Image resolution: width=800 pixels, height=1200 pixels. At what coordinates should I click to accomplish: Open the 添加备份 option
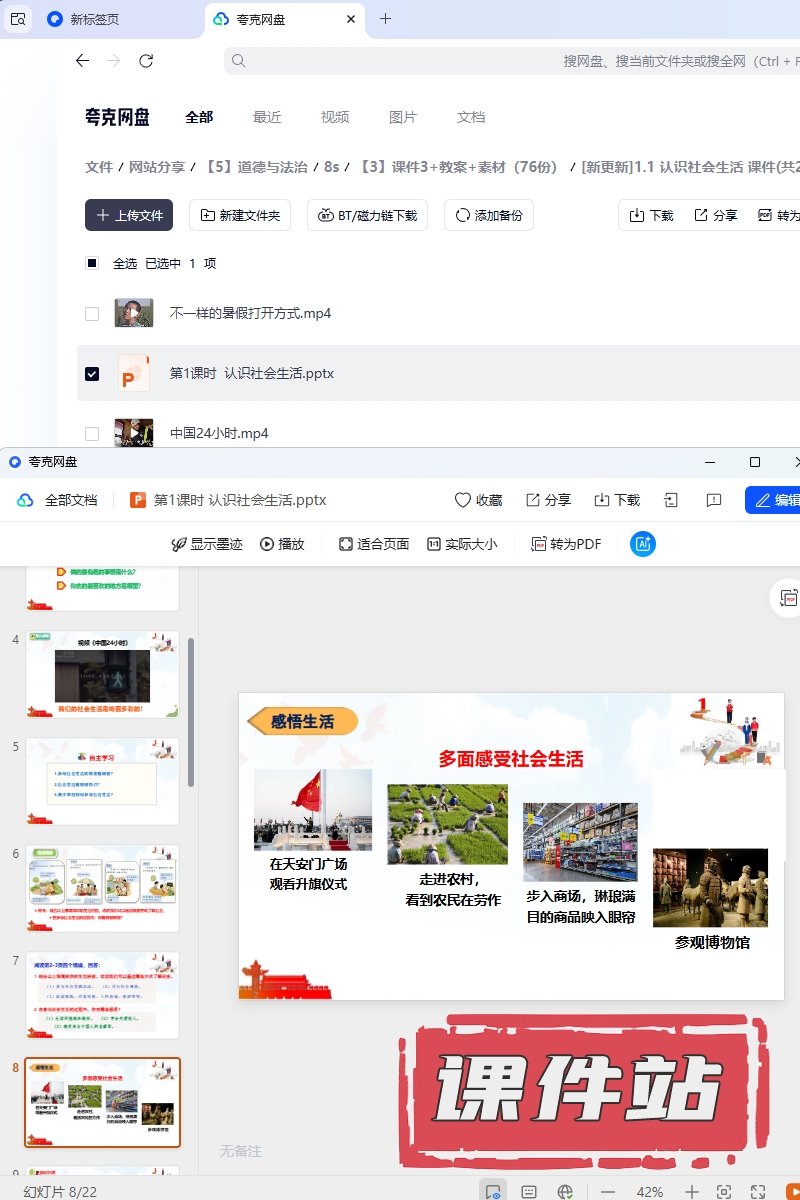tap(489, 215)
